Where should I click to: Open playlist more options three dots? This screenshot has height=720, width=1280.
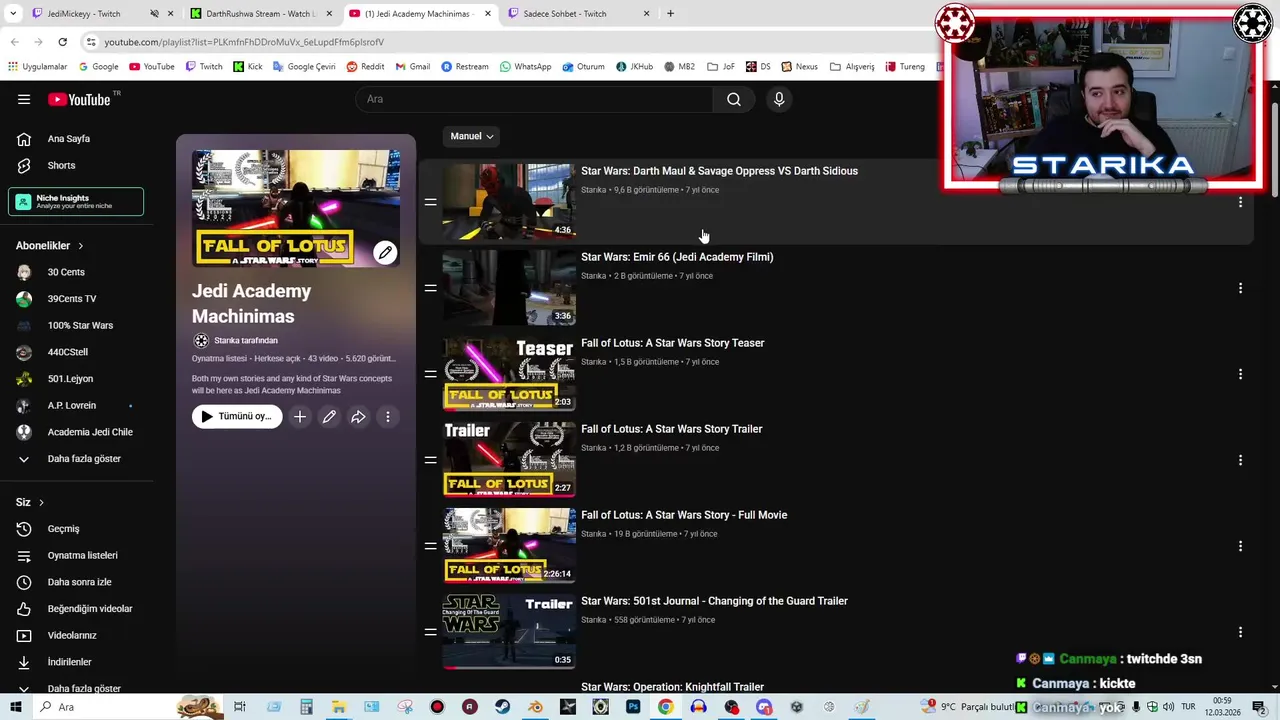388,417
